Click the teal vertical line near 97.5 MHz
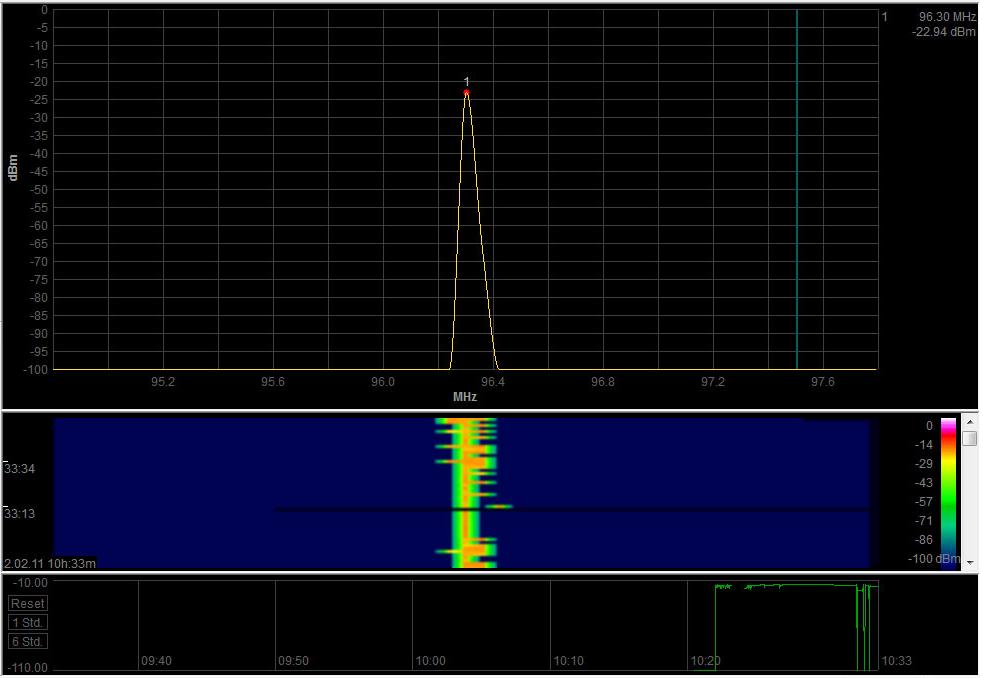 coord(797,189)
